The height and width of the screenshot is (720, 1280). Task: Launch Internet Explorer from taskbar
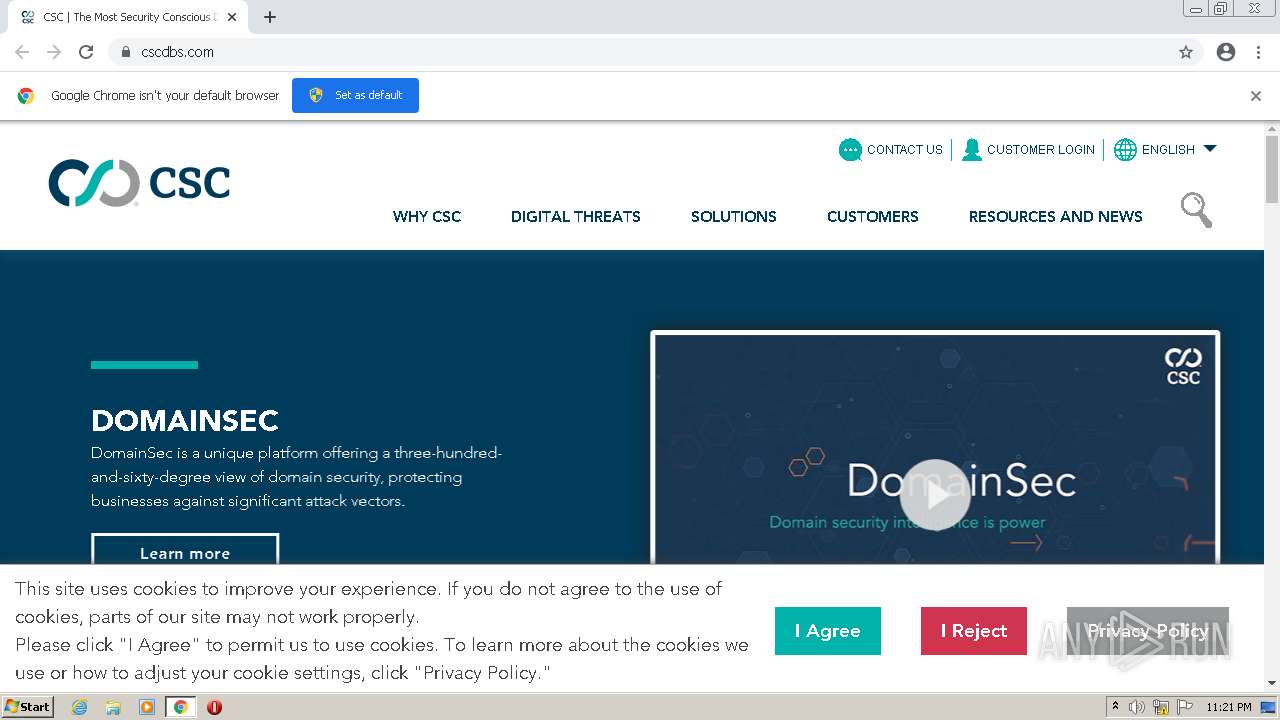coord(80,707)
